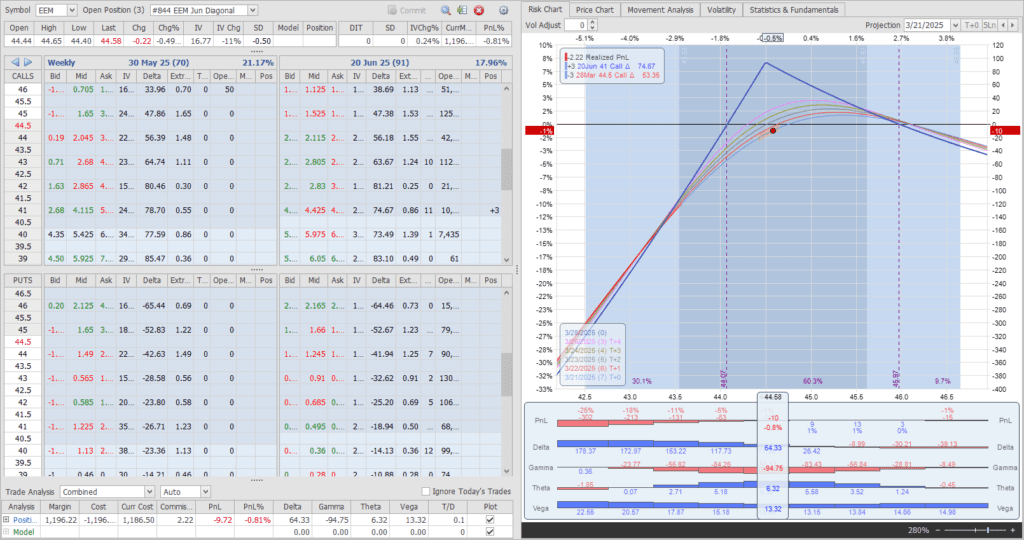Click the 5.975 mid of Jun 40 call
1024x540 pixels.
314,234
